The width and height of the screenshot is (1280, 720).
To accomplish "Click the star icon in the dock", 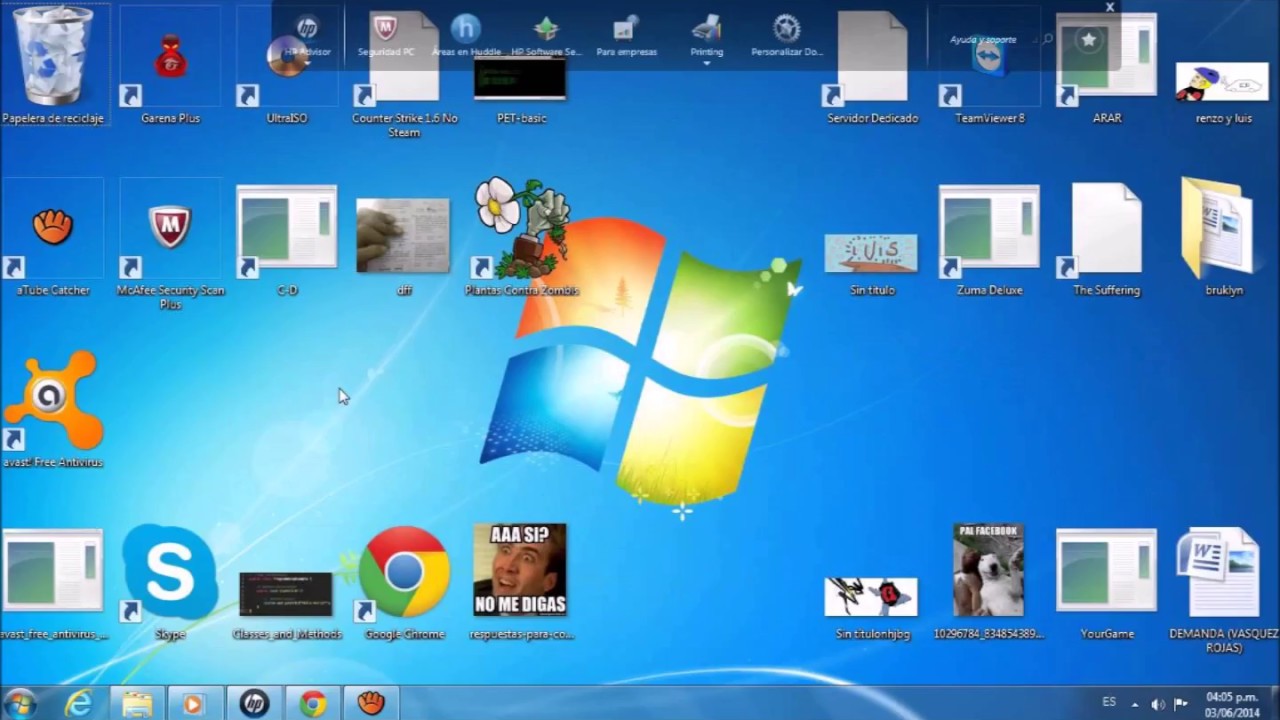I will tap(1088, 39).
